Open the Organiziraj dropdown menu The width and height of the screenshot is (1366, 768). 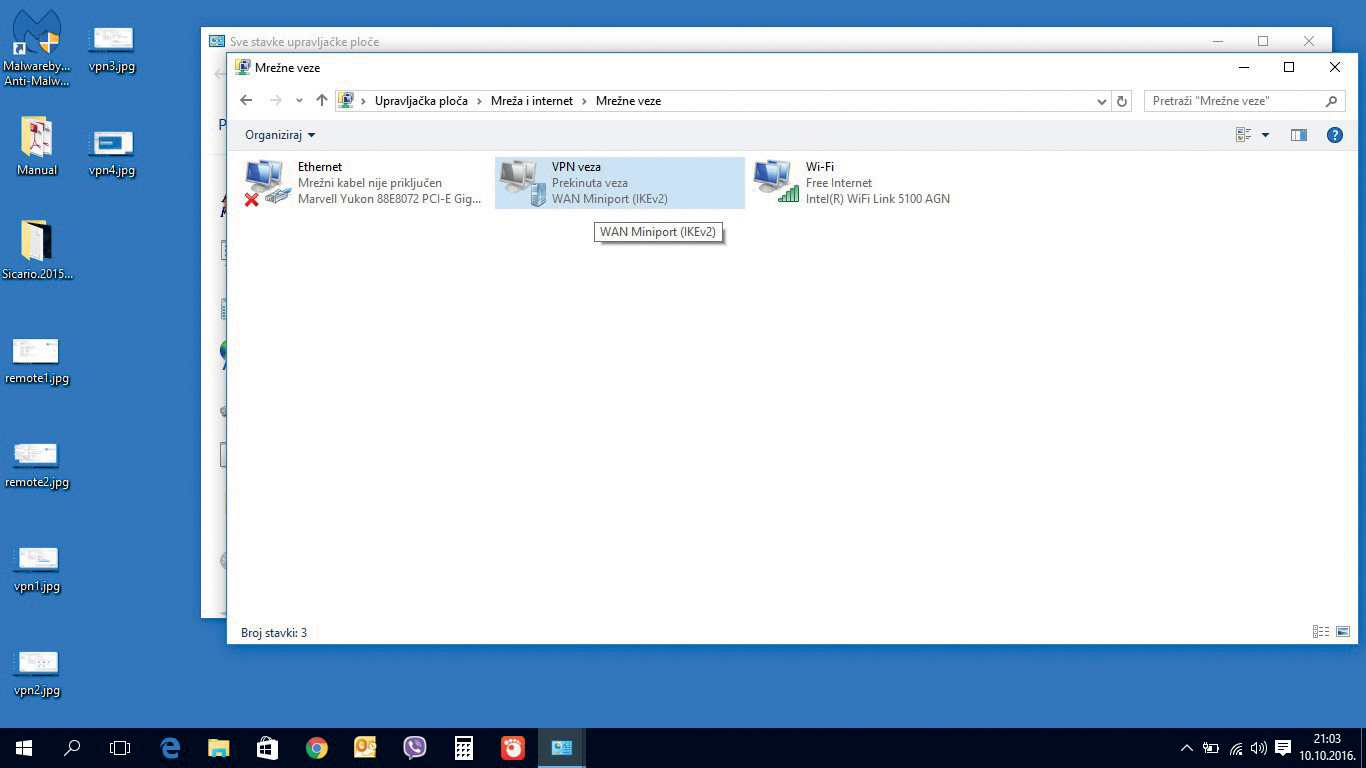(x=280, y=135)
